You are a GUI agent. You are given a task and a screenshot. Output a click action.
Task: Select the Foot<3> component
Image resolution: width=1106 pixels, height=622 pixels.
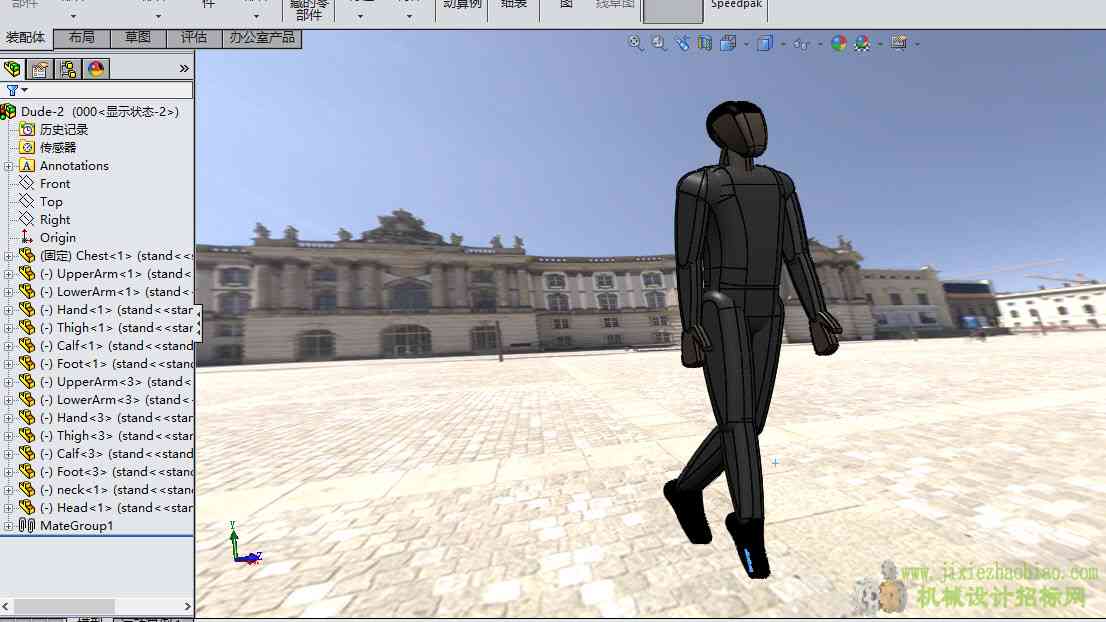point(116,471)
